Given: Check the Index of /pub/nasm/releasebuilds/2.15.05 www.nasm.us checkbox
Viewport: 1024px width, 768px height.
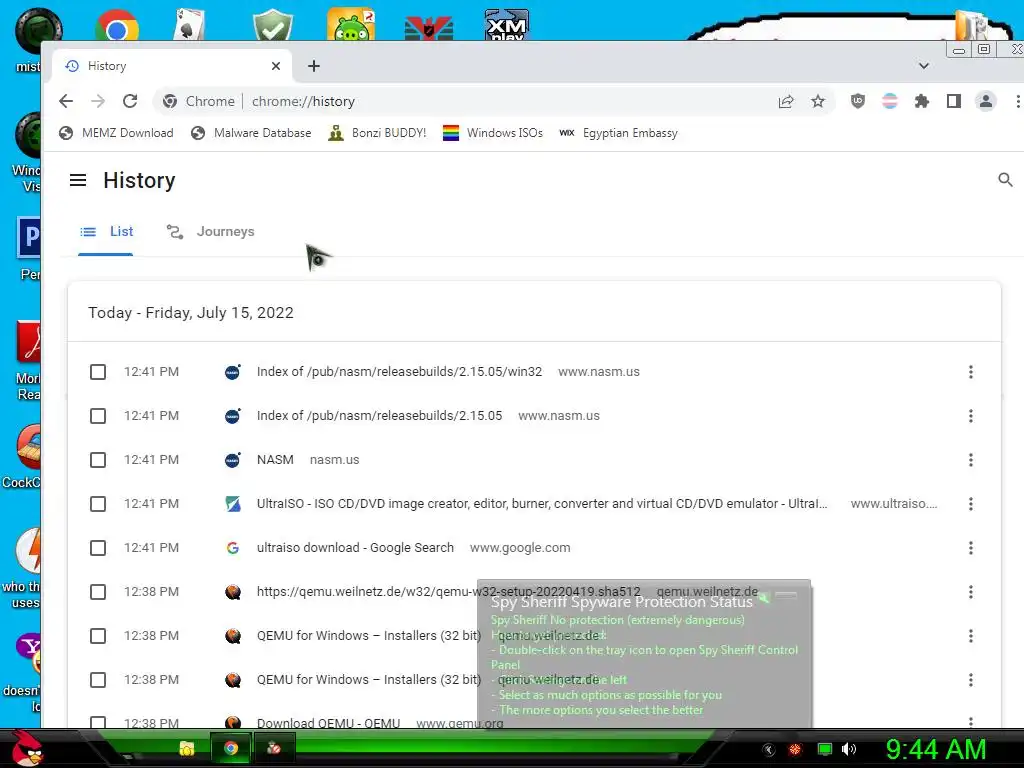Looking at the screenshot, I should click(98, 416).
